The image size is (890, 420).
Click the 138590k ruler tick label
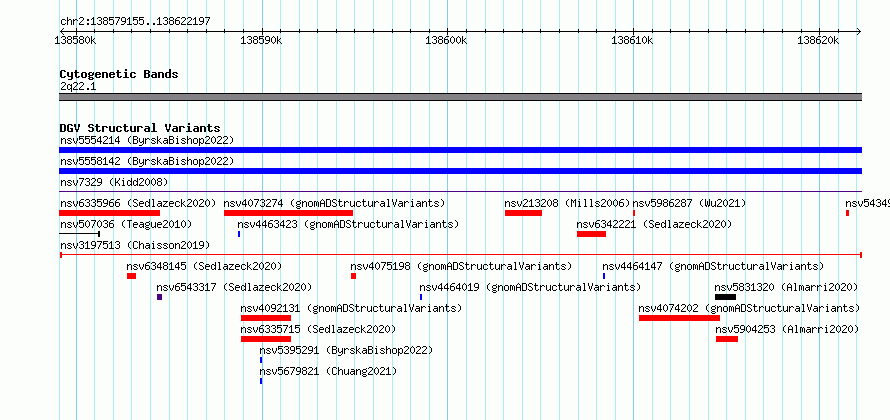[x=261, y=40]
